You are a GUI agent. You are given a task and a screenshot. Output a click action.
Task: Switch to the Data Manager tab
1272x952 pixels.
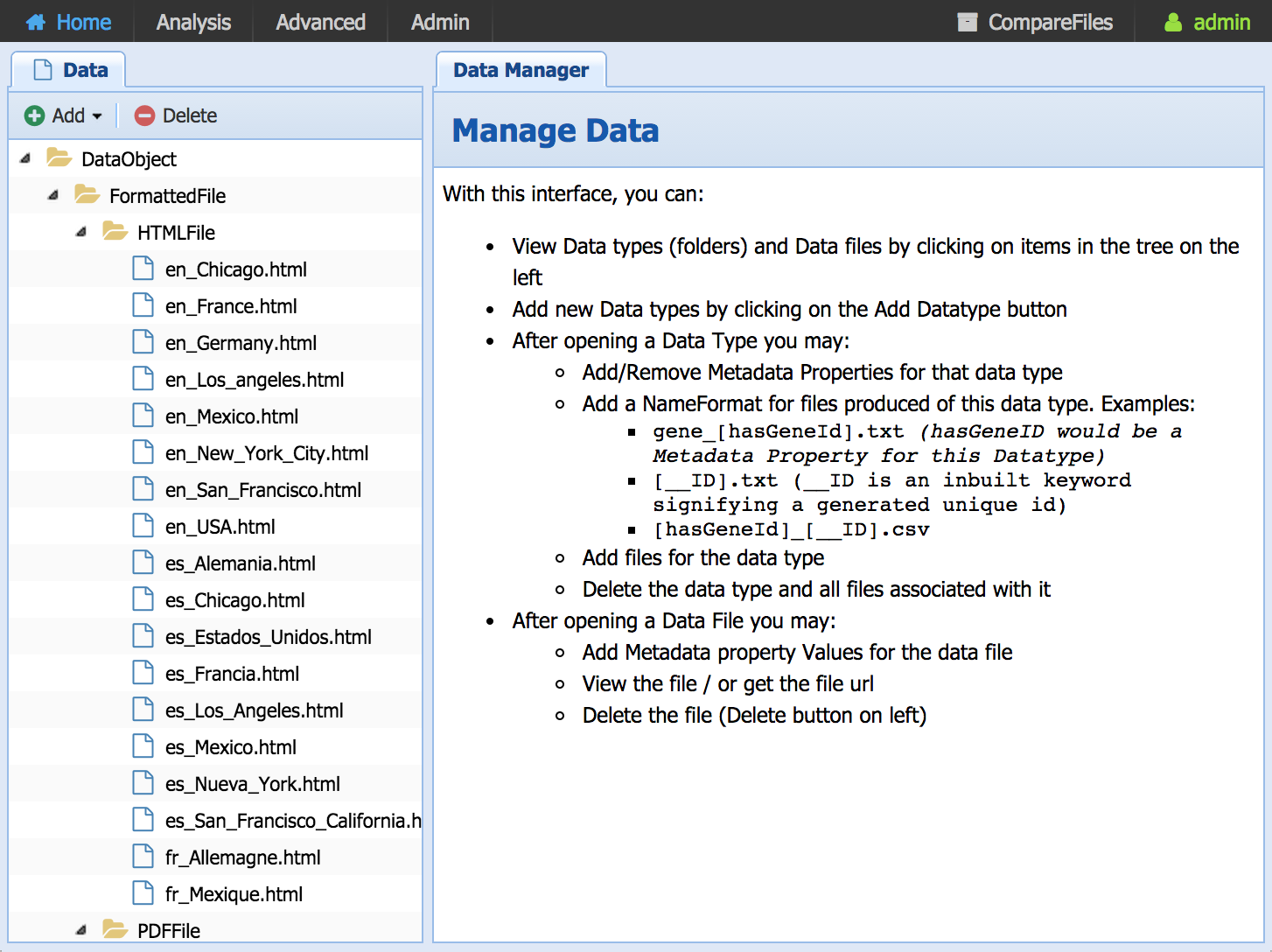521,70
